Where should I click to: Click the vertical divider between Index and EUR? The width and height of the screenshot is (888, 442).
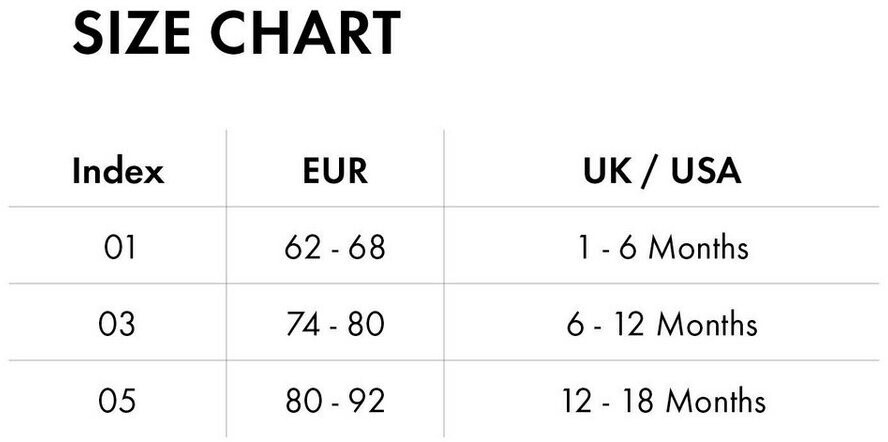coord(227,285)
